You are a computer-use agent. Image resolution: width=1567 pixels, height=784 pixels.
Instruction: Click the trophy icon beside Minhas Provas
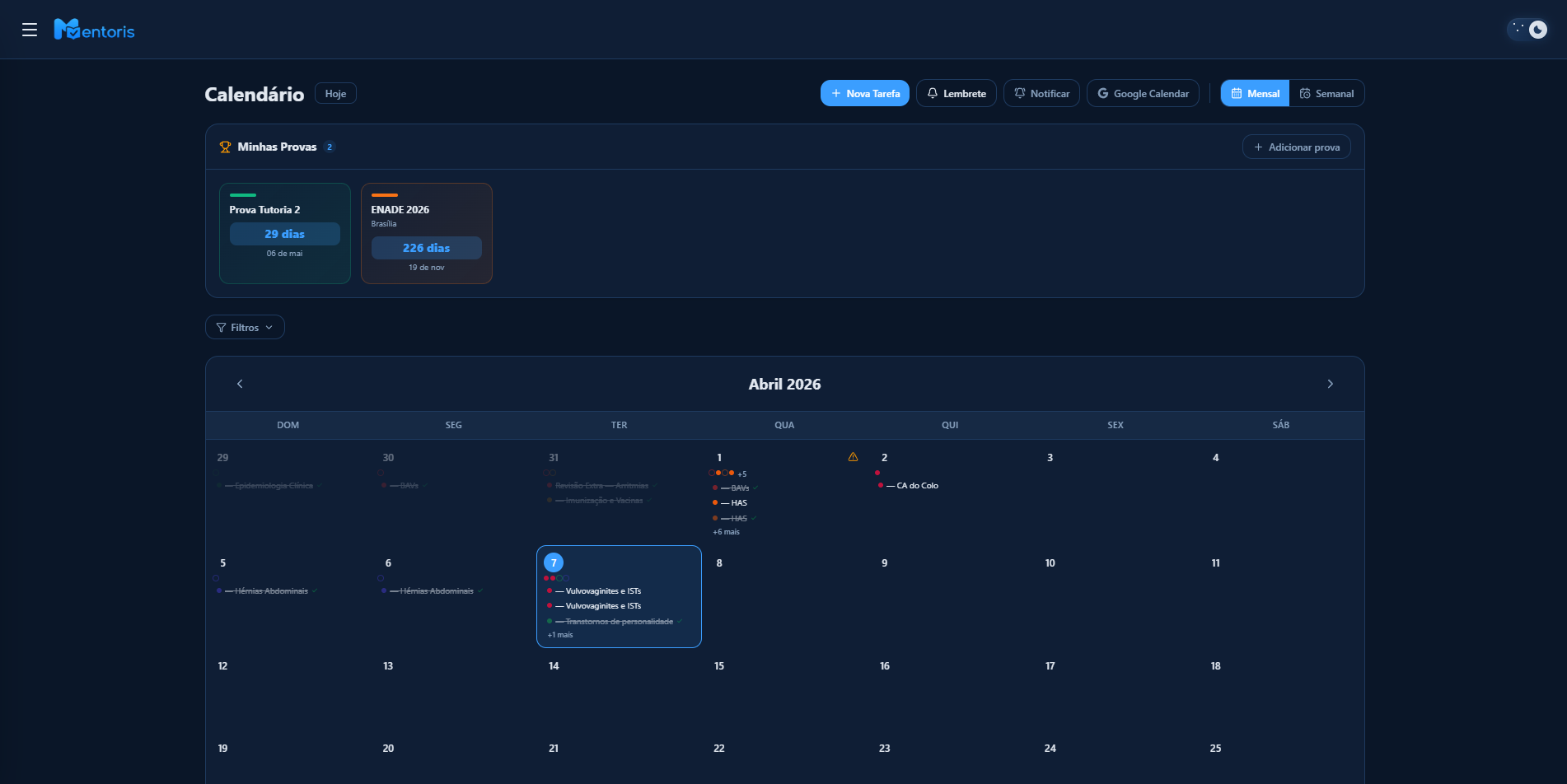225,147
